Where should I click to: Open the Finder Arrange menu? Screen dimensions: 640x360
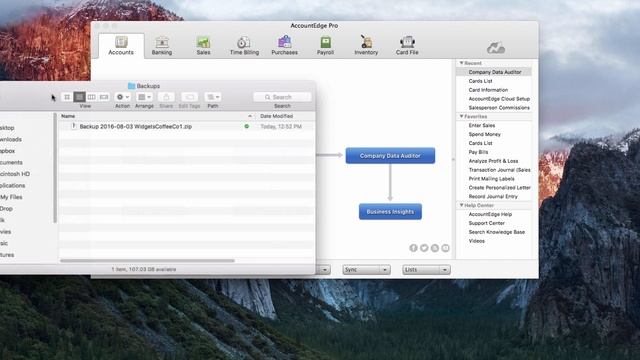[144, 97]
